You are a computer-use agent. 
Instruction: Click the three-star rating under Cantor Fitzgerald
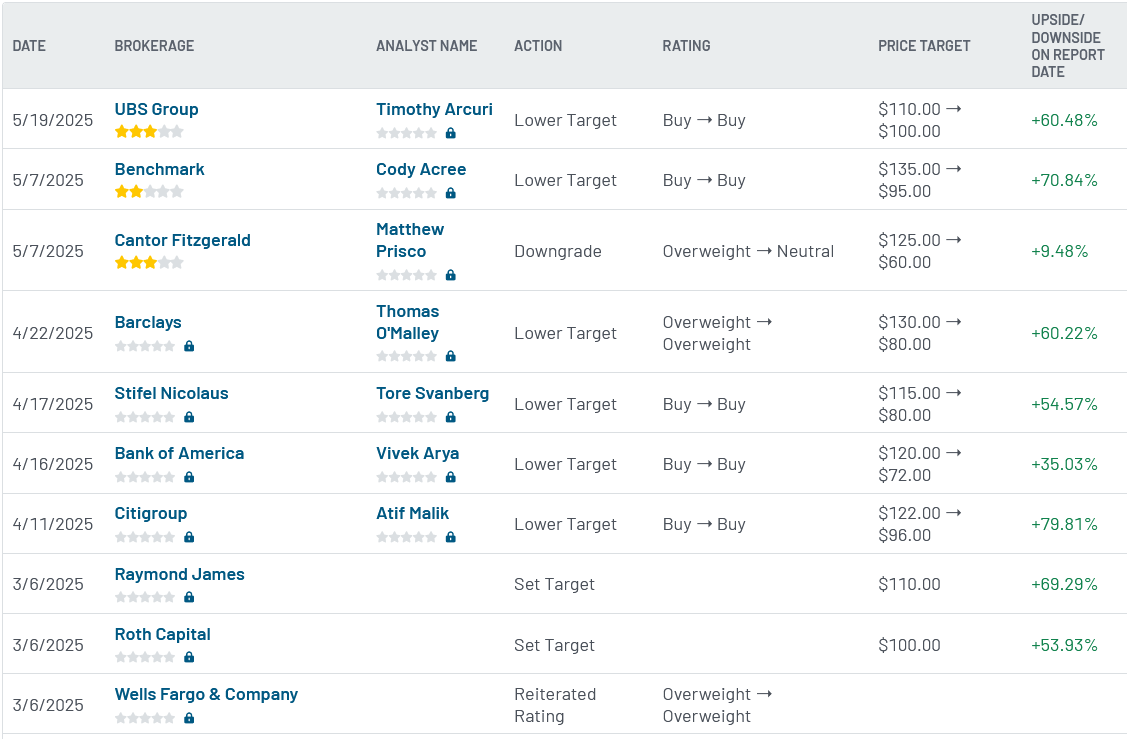click(x=149, y=262)
